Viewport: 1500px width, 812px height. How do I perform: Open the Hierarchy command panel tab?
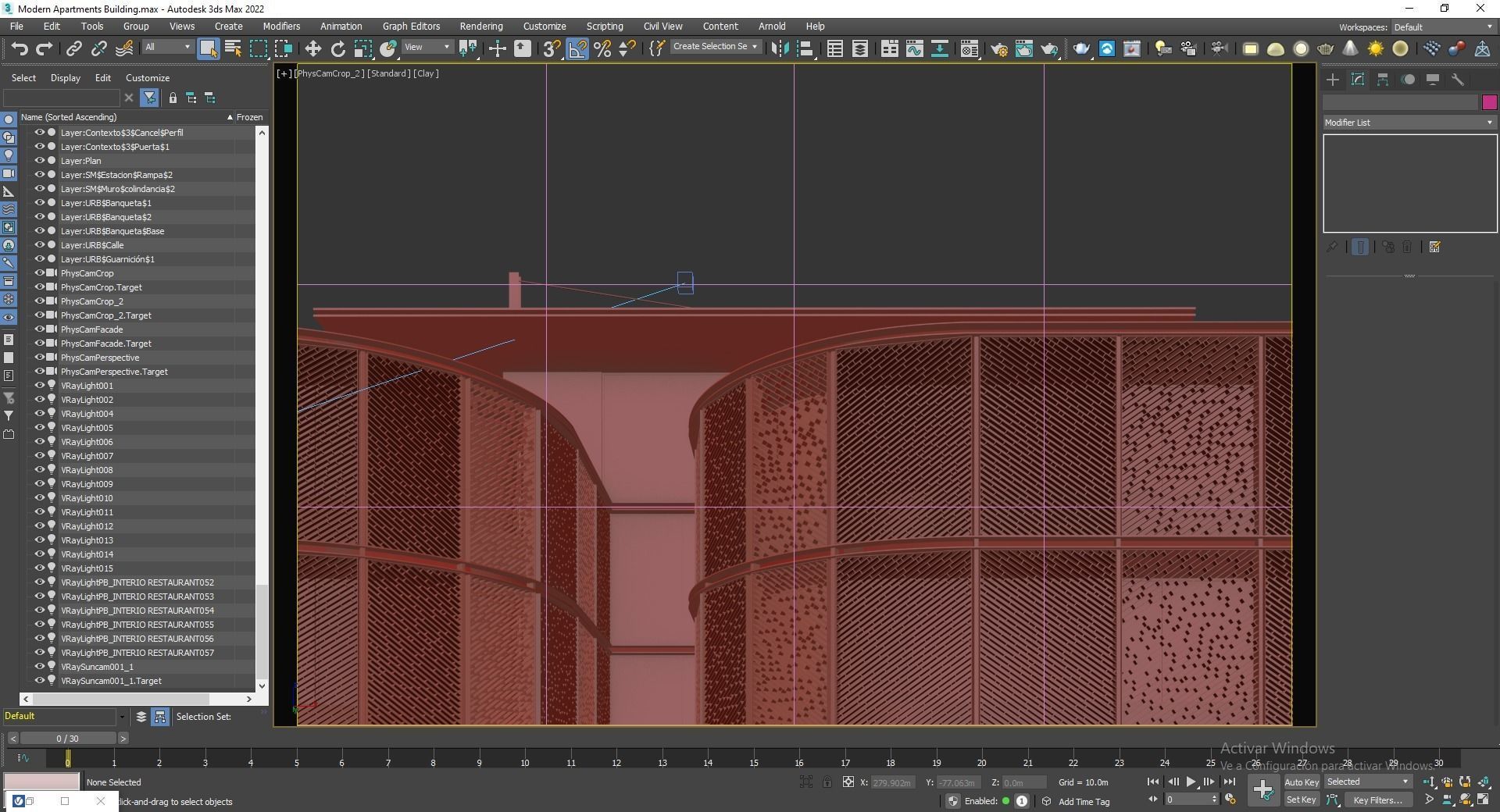tap(1383, 80)
